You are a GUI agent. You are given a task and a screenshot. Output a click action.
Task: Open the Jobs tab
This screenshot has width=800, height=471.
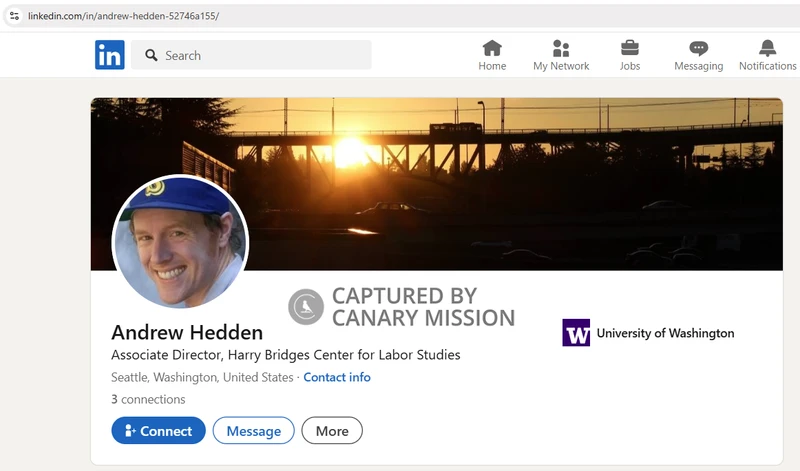click(630, 55)
